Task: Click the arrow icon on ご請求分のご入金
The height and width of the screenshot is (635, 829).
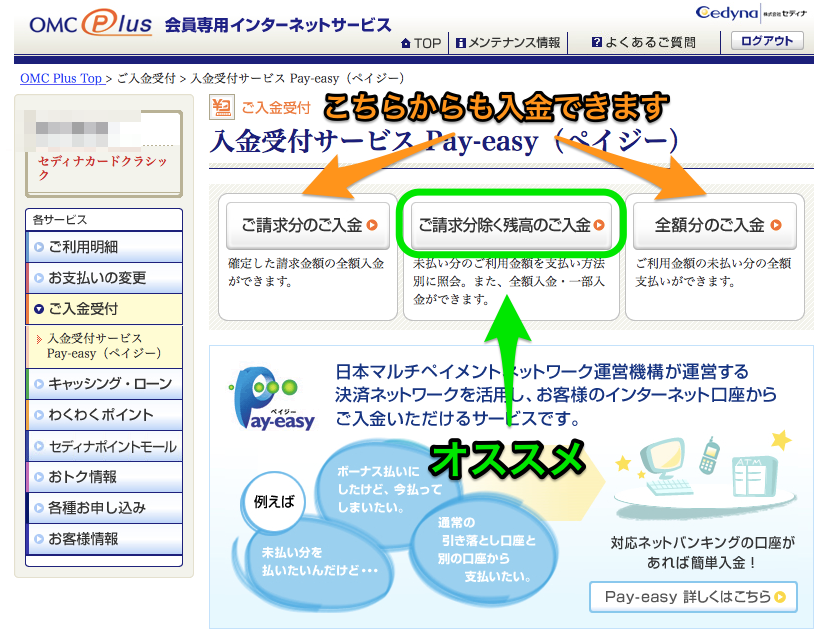Action: click(x=372, y=225)
